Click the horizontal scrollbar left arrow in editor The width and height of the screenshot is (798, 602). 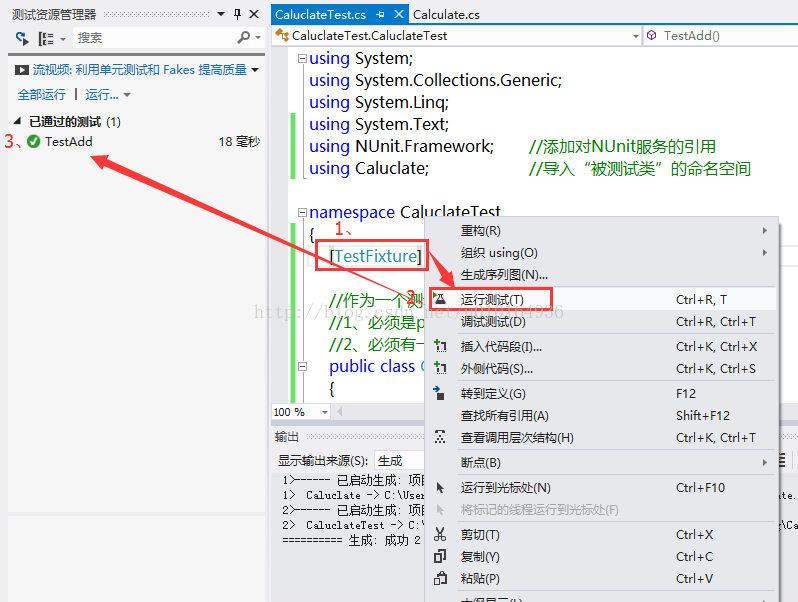pos(339,412)
